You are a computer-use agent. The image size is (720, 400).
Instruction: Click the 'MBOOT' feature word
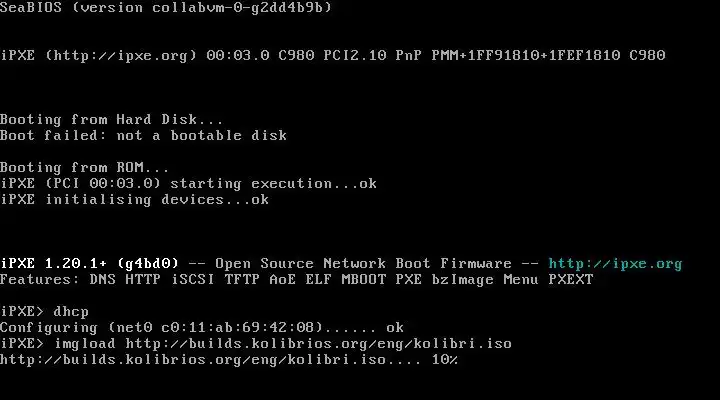click(363, 280)
